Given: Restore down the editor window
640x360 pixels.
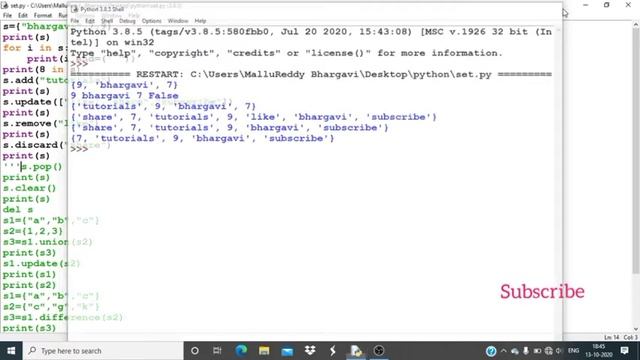Looking at the screenshot, I should pos(607,5).
